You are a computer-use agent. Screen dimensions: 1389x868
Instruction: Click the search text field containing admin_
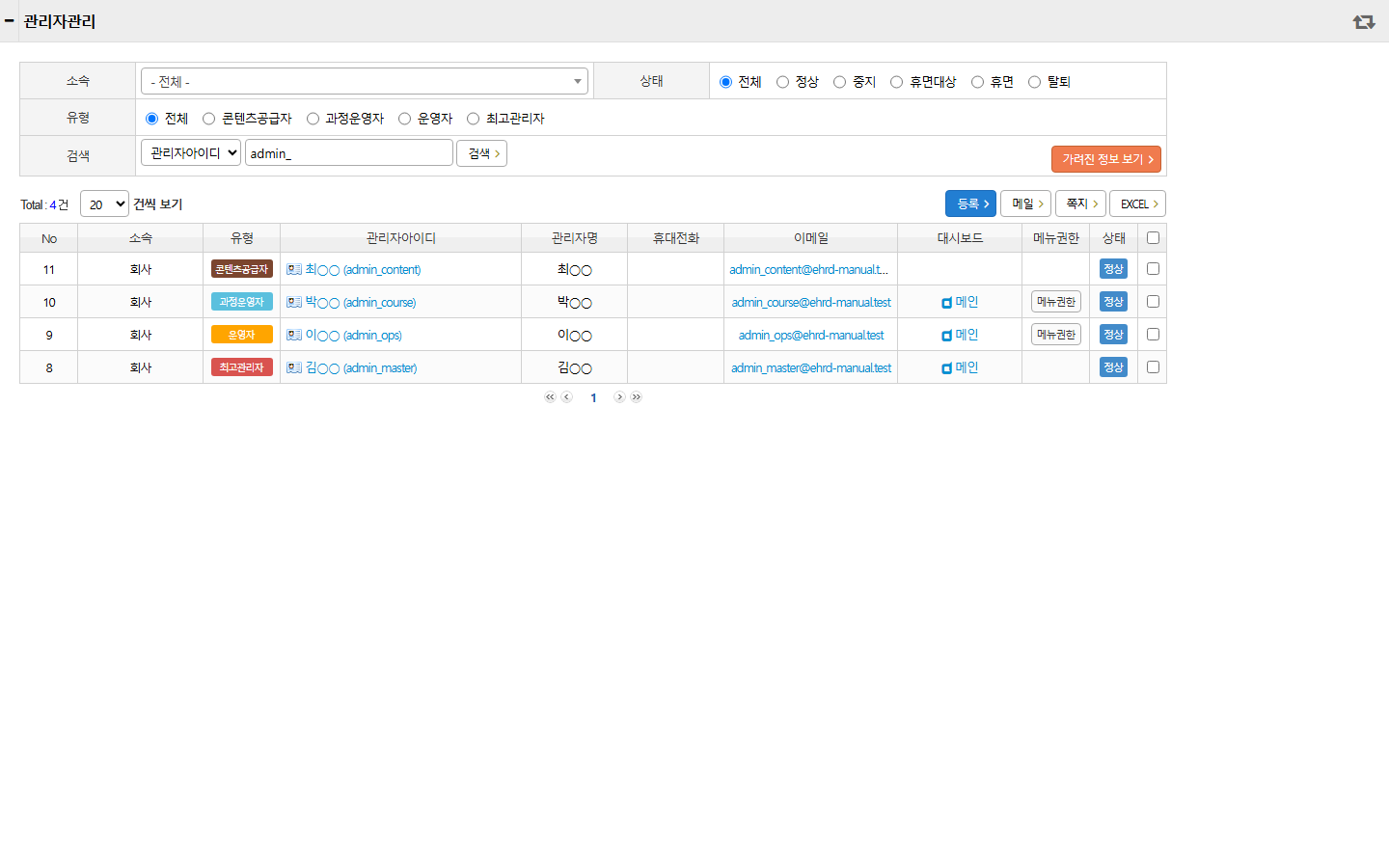[x=349, y=152]
